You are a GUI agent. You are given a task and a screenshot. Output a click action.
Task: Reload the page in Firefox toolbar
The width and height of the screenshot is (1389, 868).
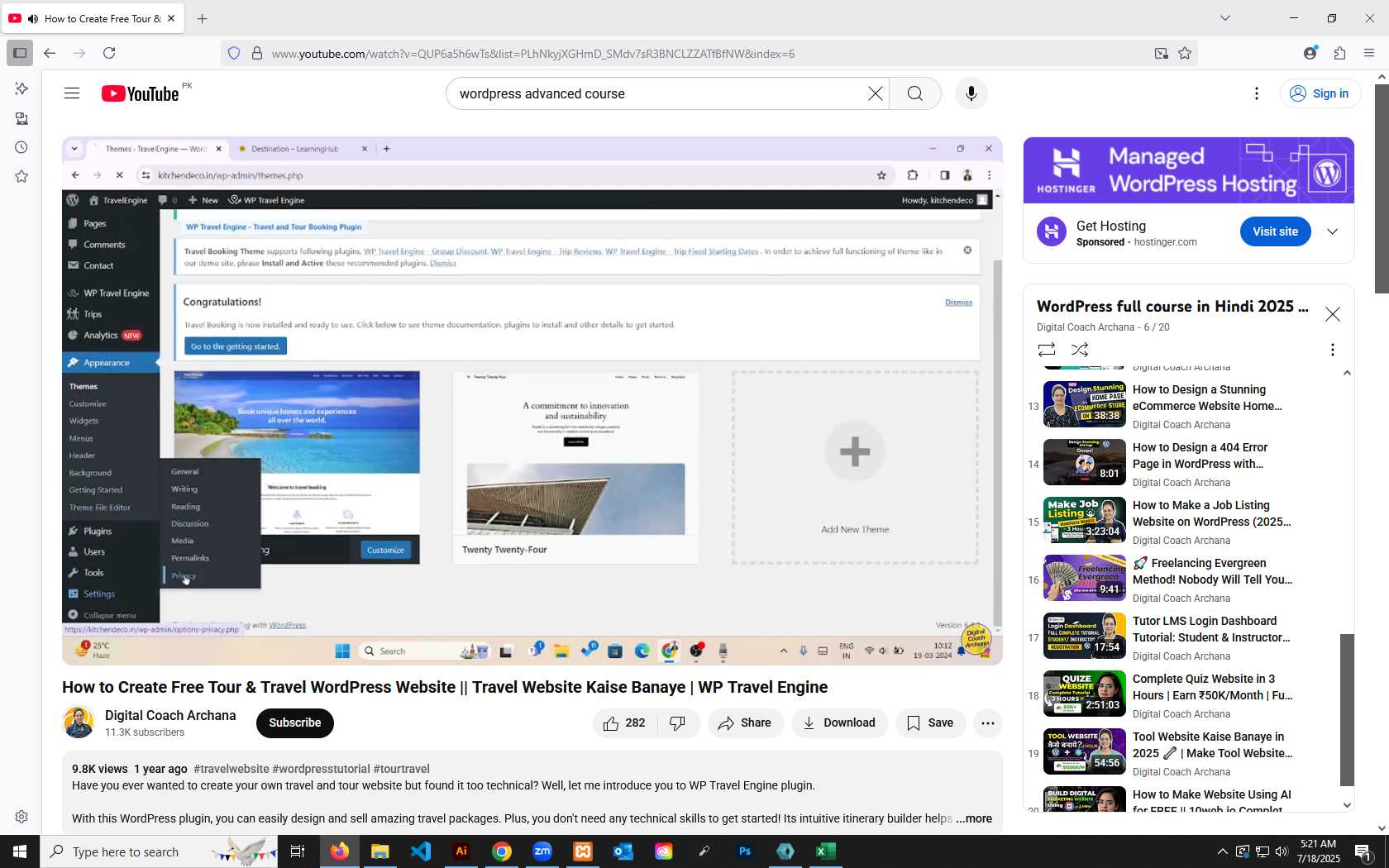click(109, 53)
